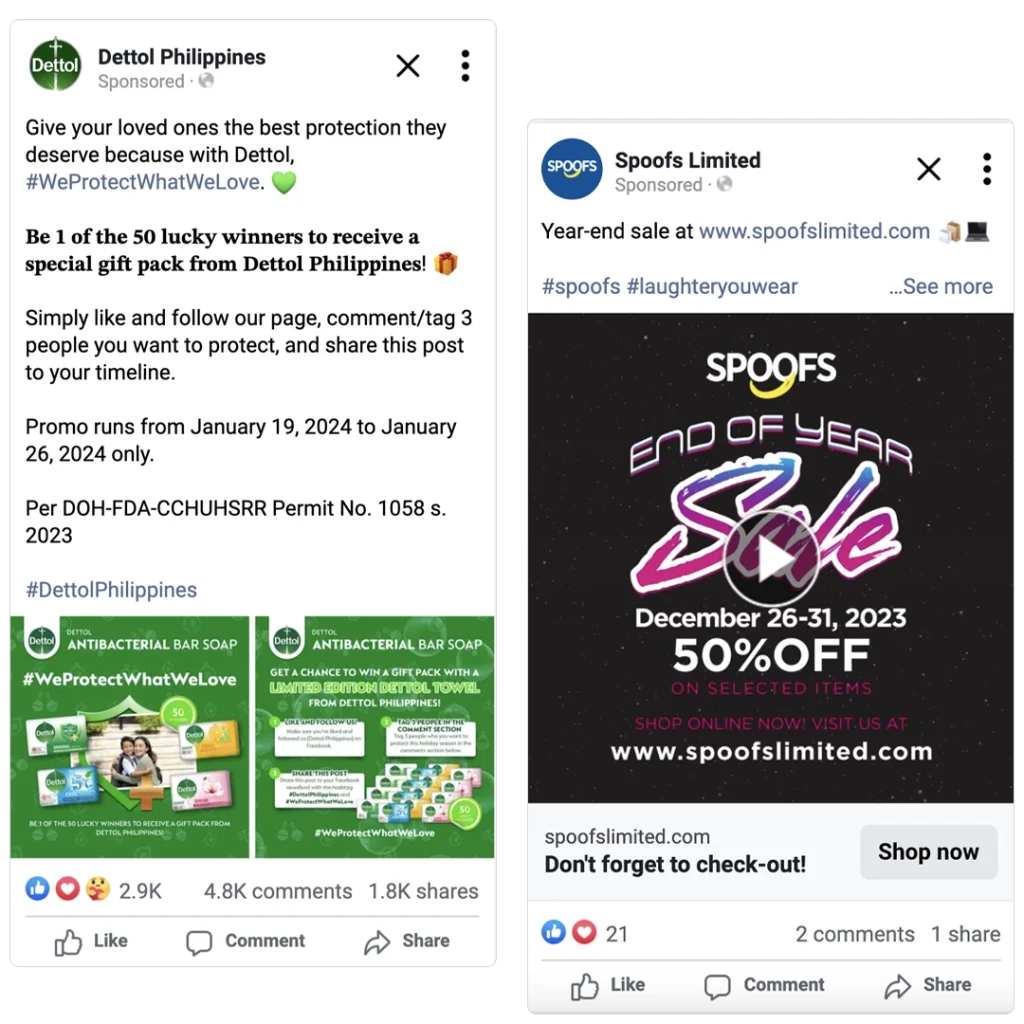Follow the www.spoofslimited.com link in caption
Screen dimensions: 1024x1024
tap(814, 231)
